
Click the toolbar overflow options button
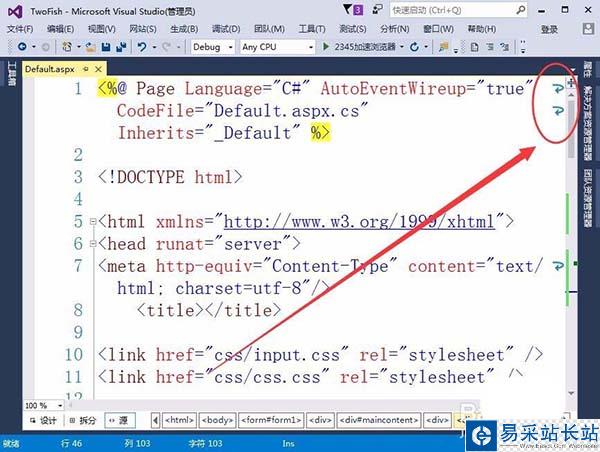click(x=523, y=47)
